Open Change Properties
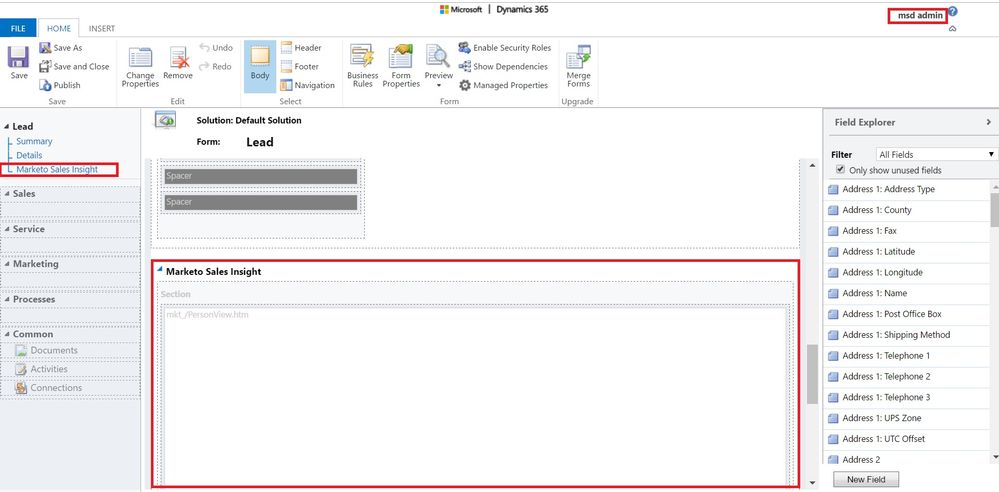 140,67
